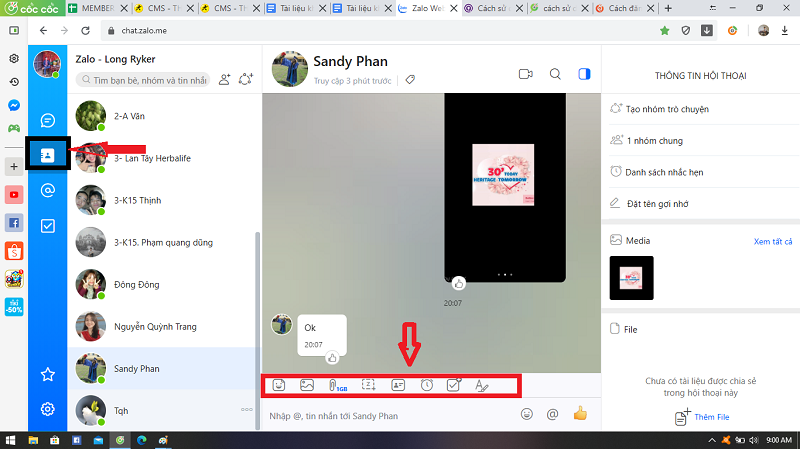Open YouTube shortcut in Cốc Cốc side panel

(x=14, y=194)
